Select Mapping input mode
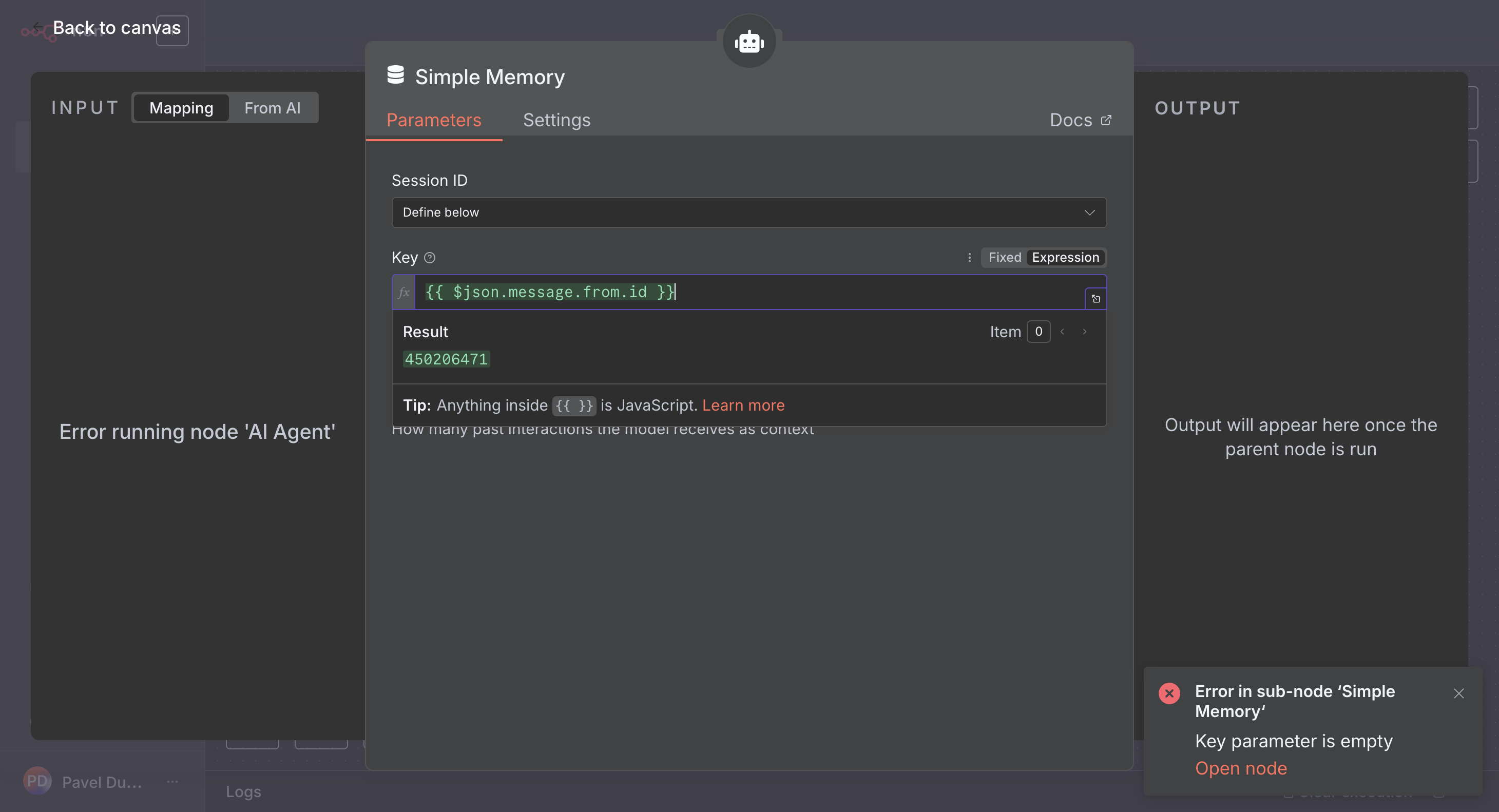This screenshot has height=812, width=1499. [181, 108]
